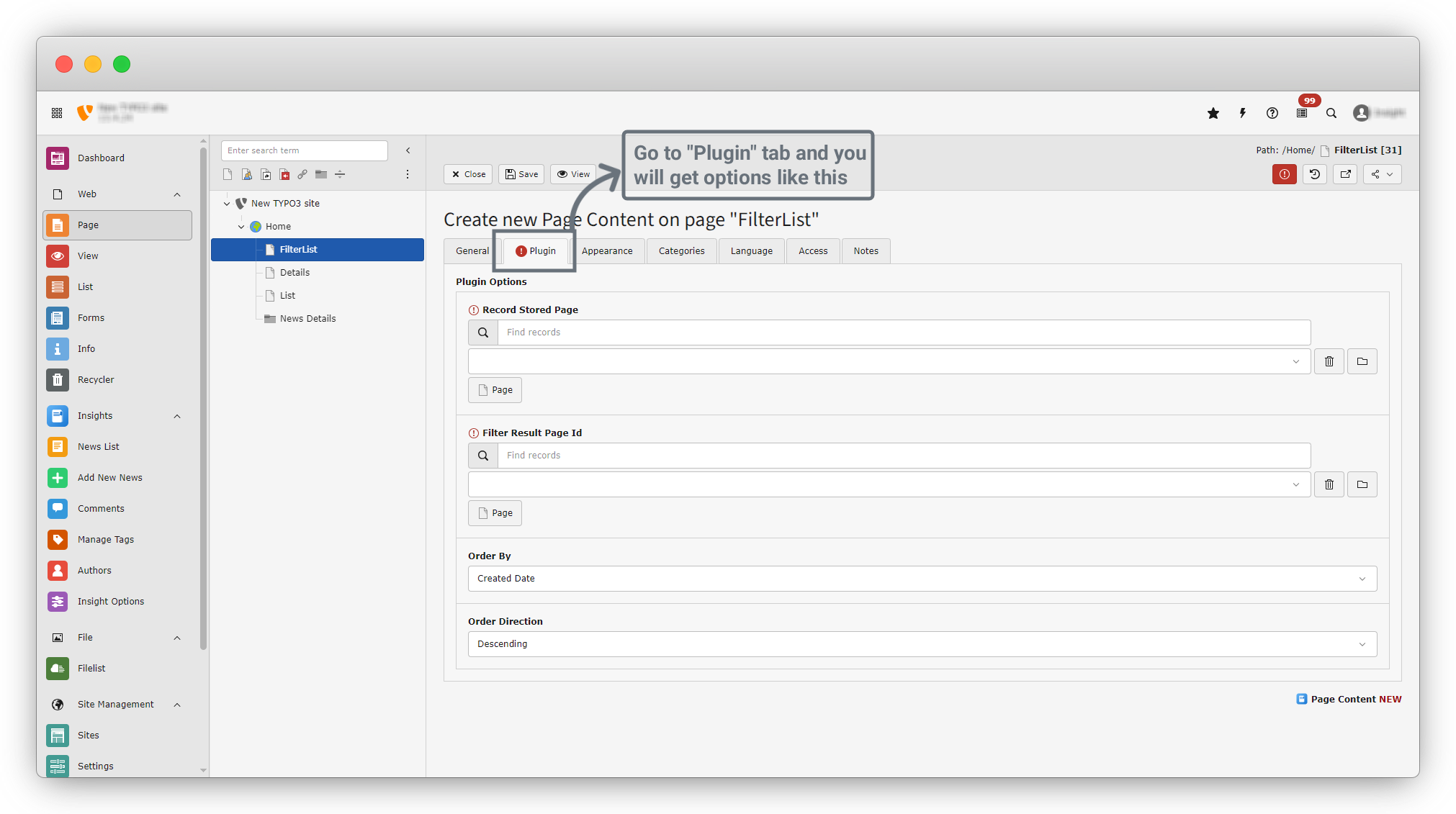
Task: Switch to the Categories tab
Action: point(681,251)
